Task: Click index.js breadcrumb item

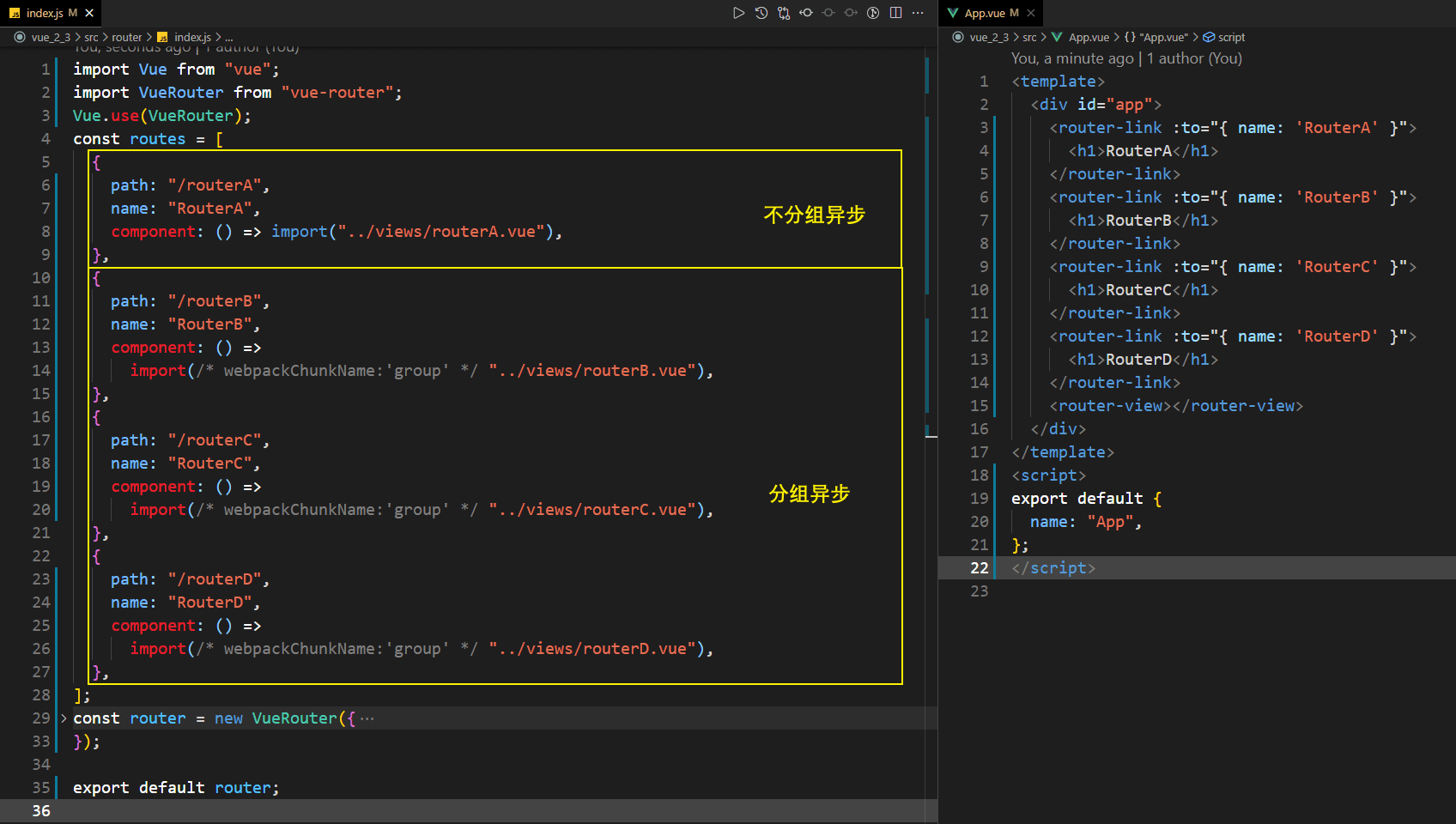Action: [192, 37]
